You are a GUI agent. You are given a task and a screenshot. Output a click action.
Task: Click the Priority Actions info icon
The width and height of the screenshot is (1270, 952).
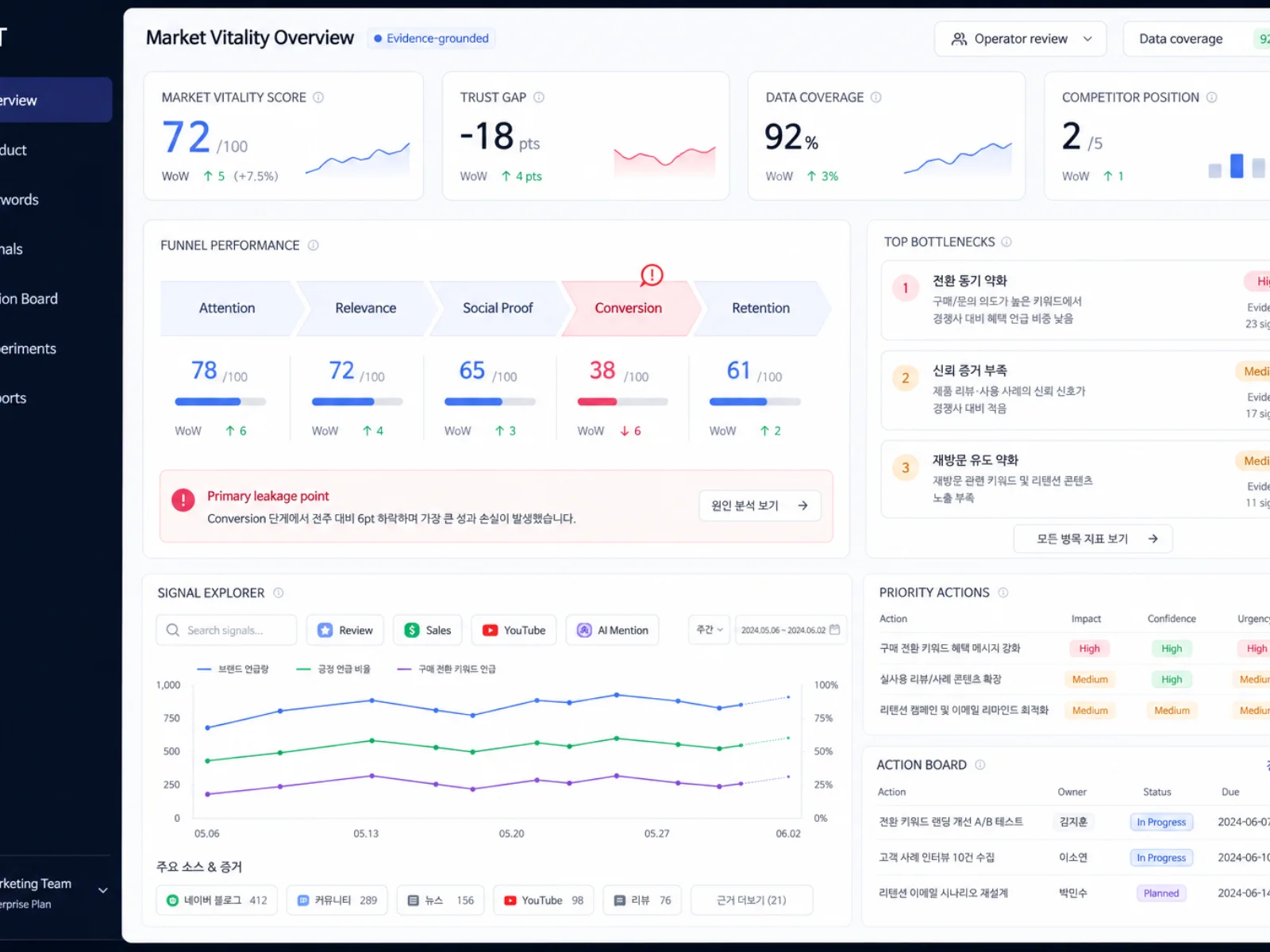coord(1003,593)
